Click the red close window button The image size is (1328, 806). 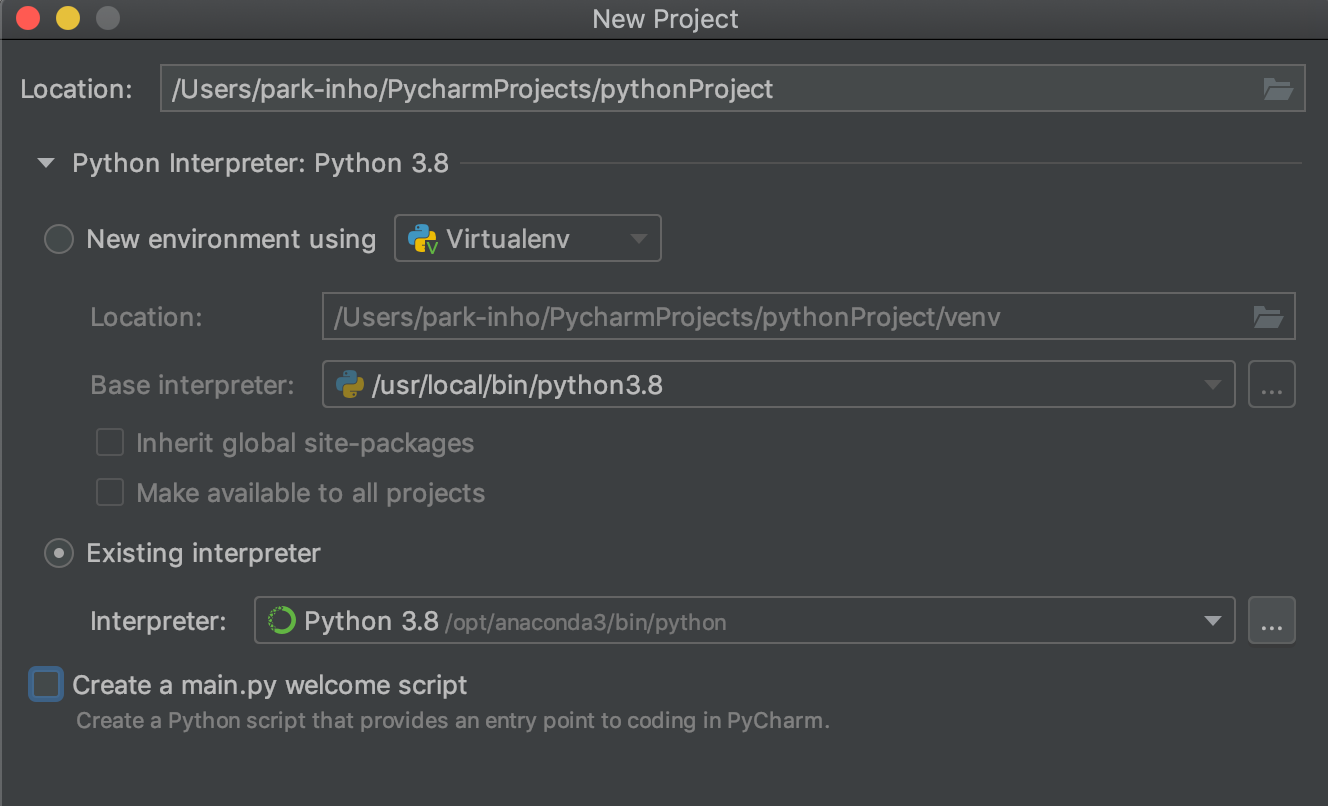28,18
